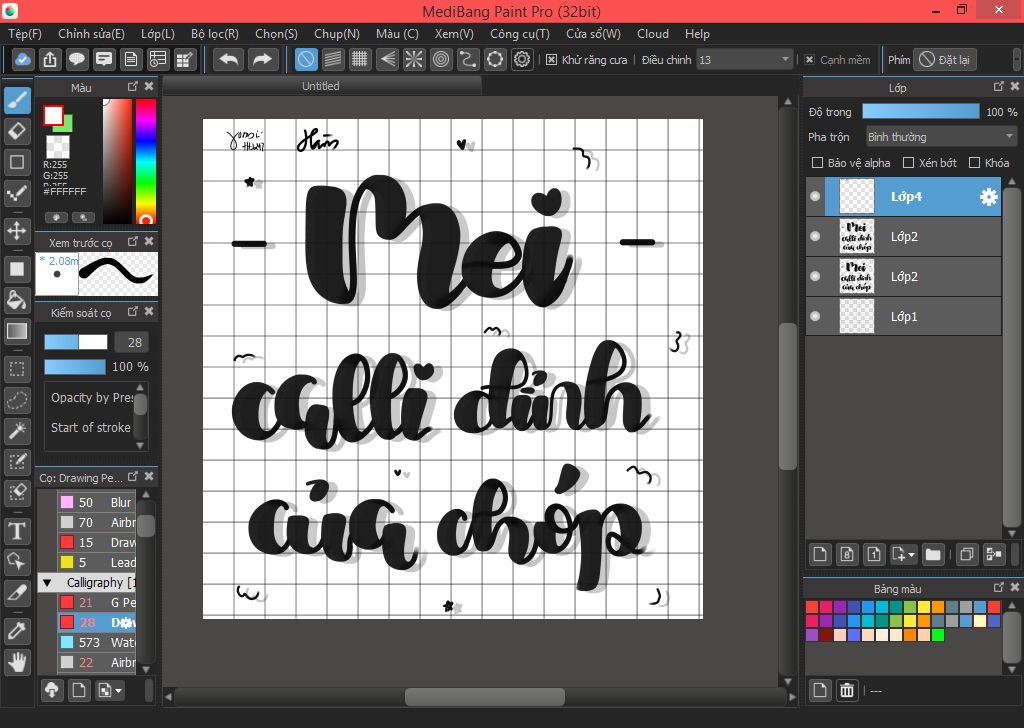Open settings gear for layer Lớp4
This screenshot has width=1024, height=728.
[989, 197]
